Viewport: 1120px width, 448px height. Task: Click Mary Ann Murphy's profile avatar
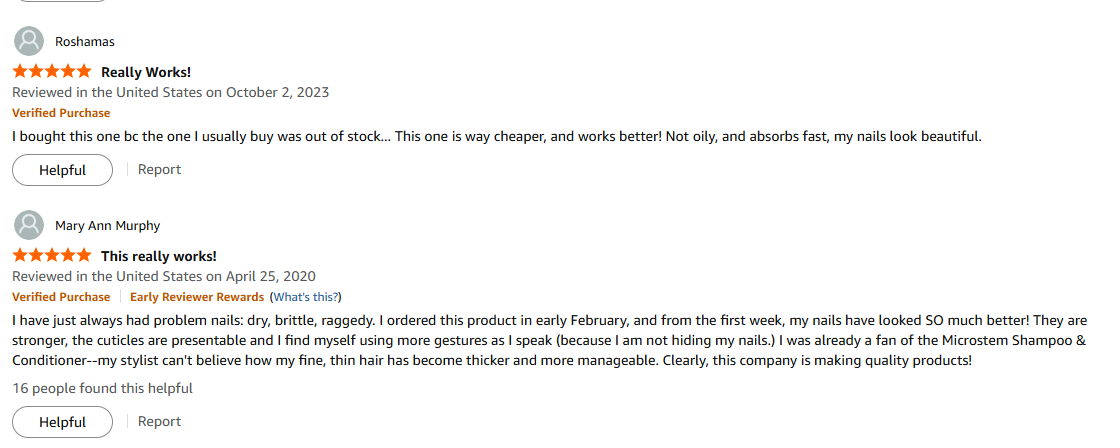pos(30,225)
